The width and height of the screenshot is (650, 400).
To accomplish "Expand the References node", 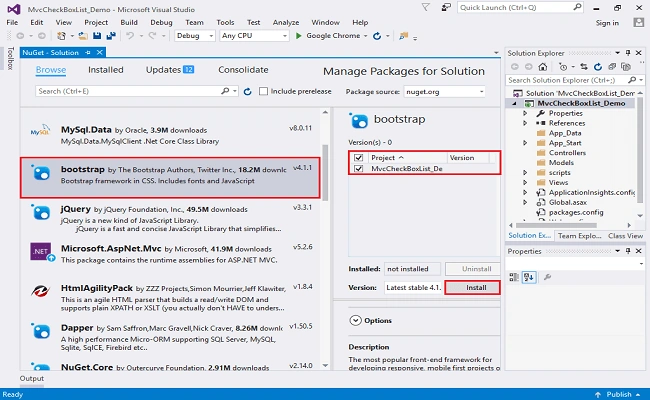I will point(525,123).
